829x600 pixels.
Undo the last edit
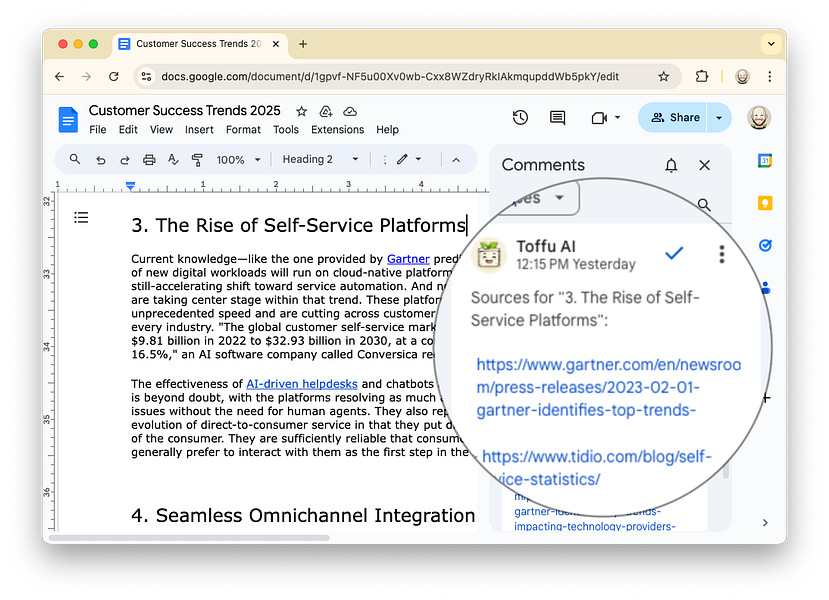tap(100, 160)
